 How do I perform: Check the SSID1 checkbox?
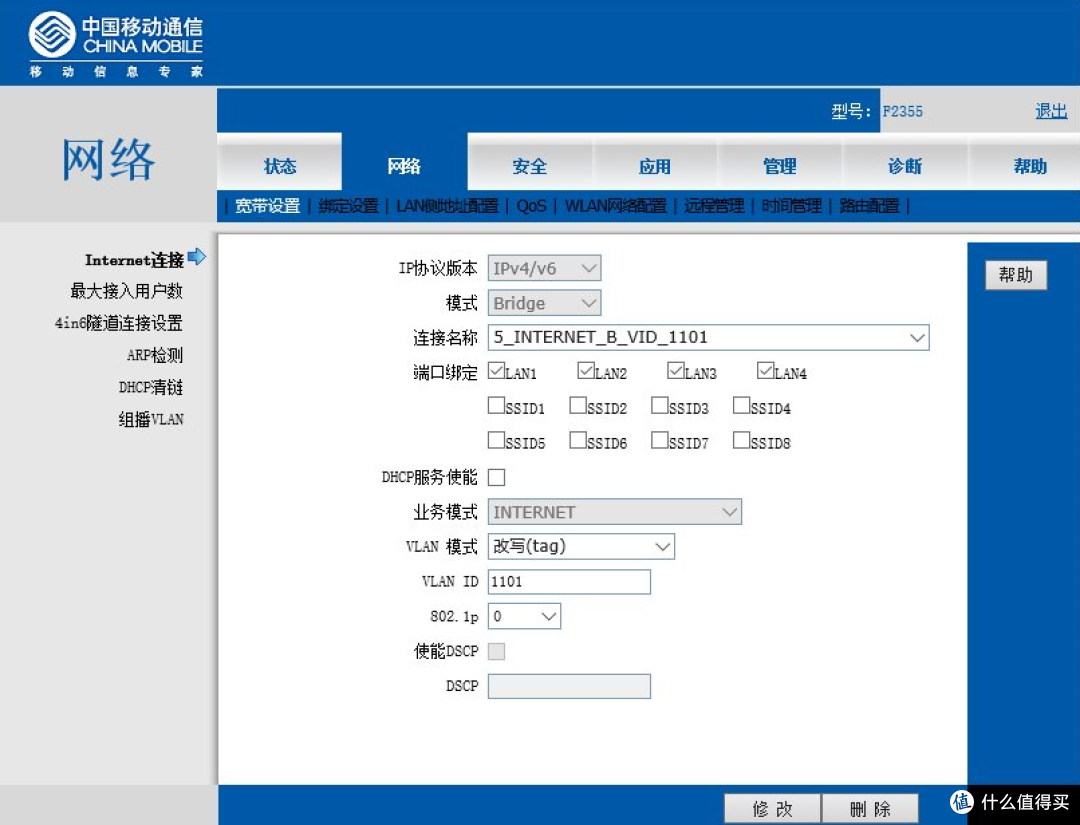[496, 405]
